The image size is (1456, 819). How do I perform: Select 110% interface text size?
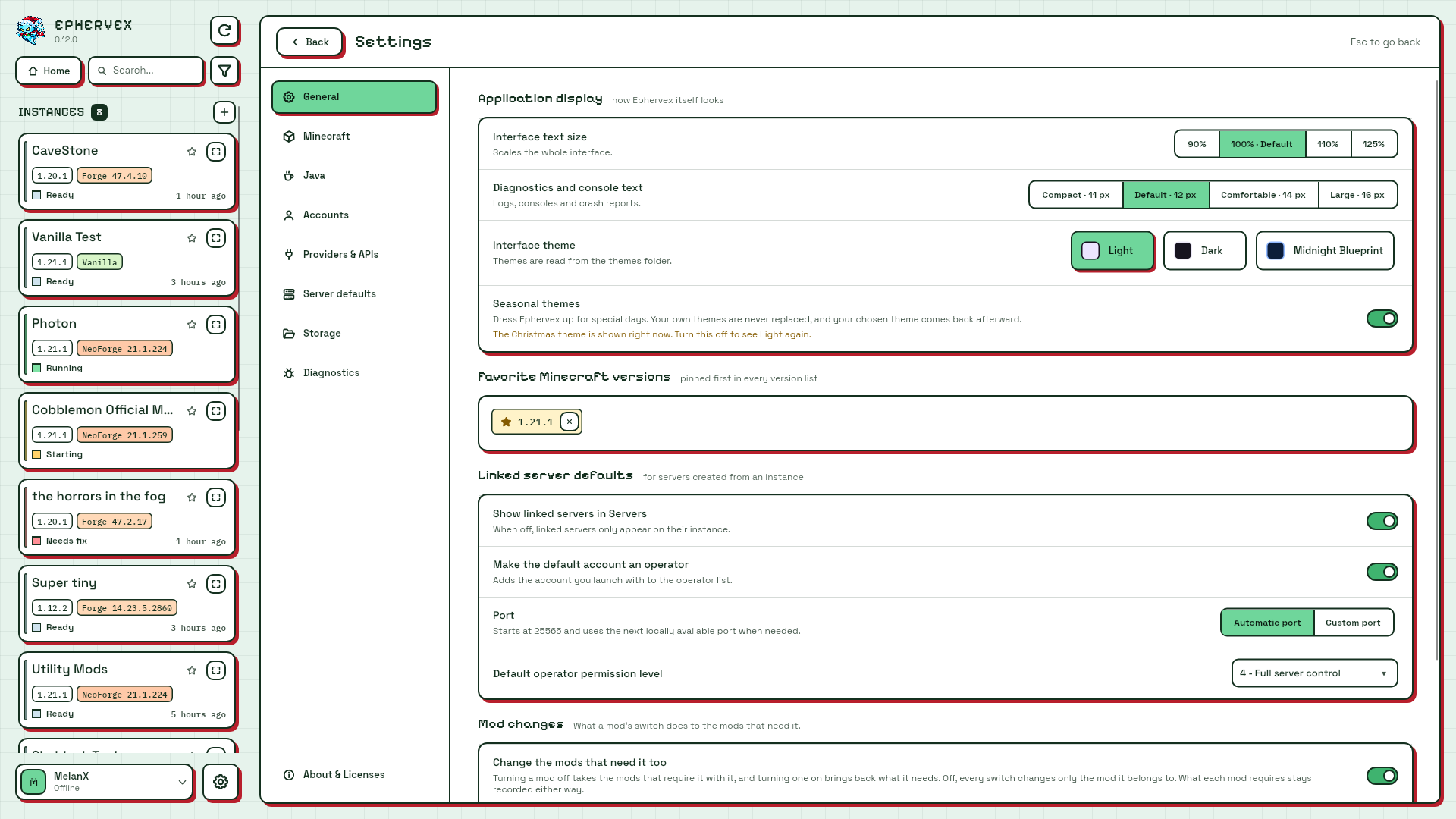tap(1328, 144)
